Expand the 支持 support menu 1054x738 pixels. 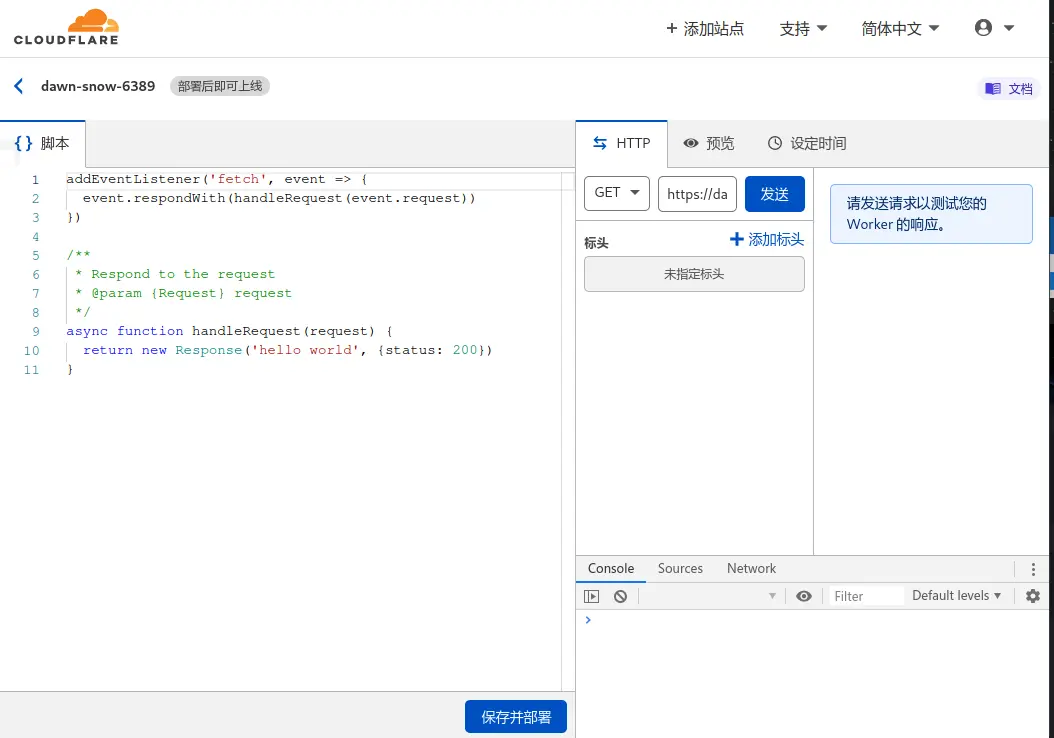tap(803, 29)
